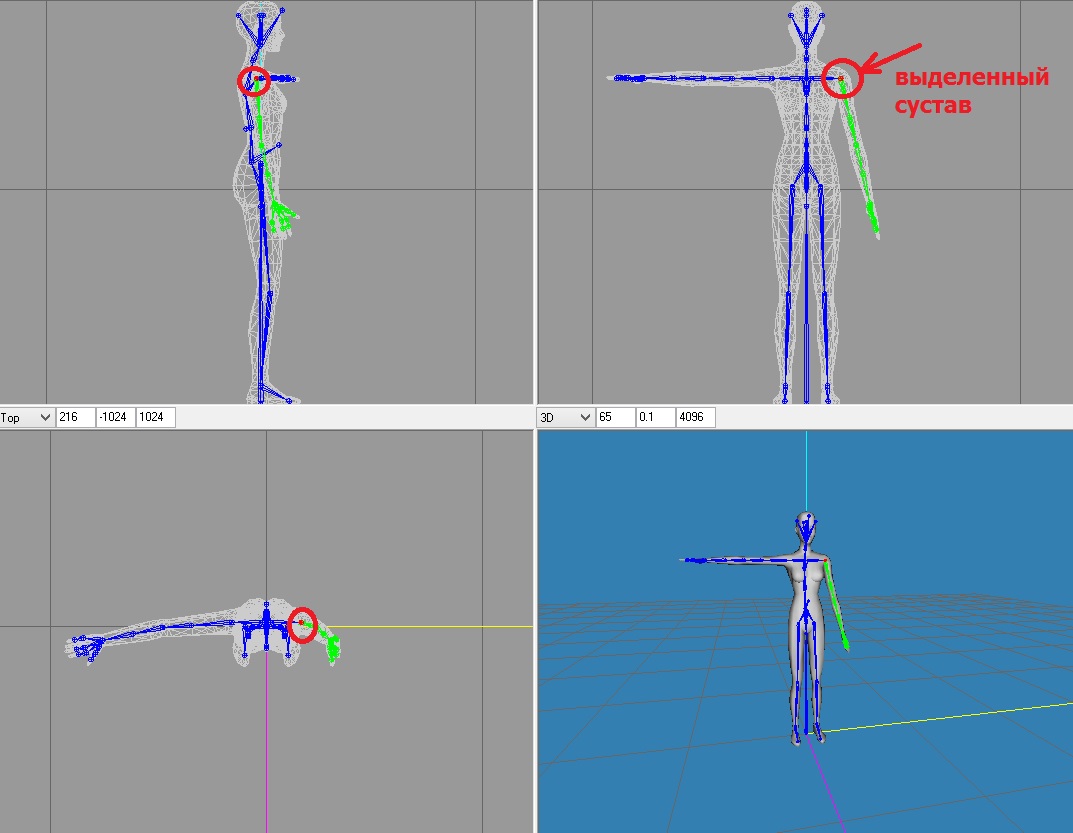The width and height of the screenshot is (1073, 833).
Task: Open the 3D view mode dropdown
Action: pos(566,417)
